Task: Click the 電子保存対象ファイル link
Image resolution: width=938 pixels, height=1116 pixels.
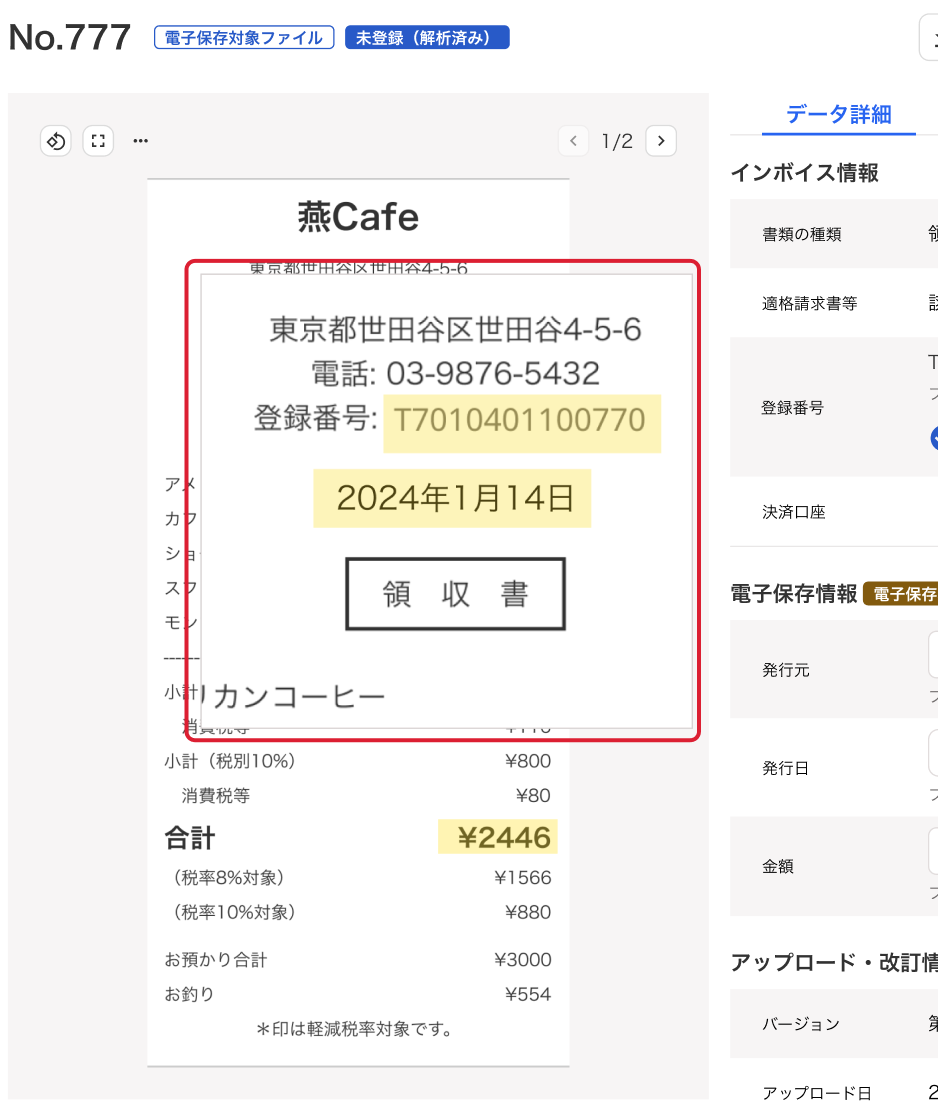Action: (x=243, y=37)
